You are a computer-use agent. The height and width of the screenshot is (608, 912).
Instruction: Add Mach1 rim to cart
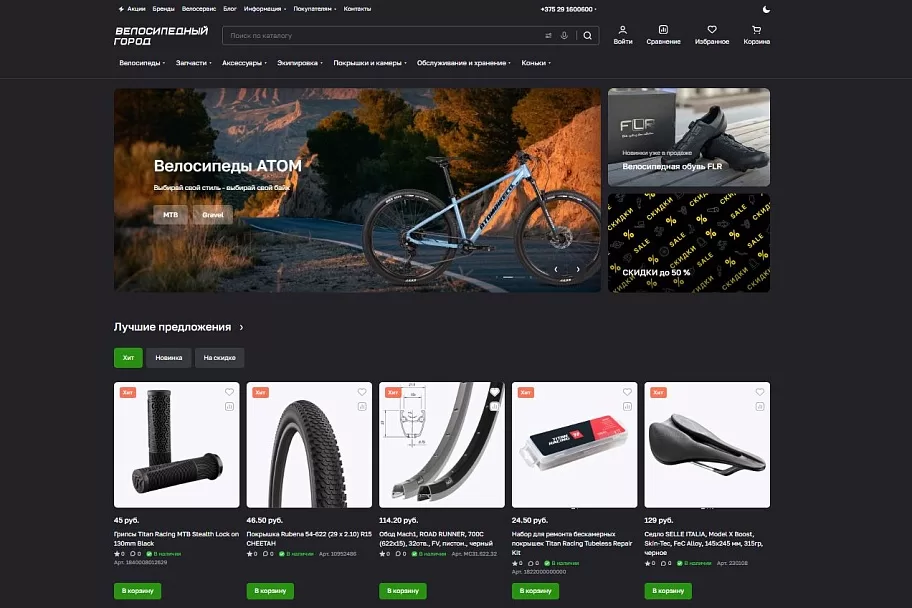pyautogui.click(x=402, y=591)
